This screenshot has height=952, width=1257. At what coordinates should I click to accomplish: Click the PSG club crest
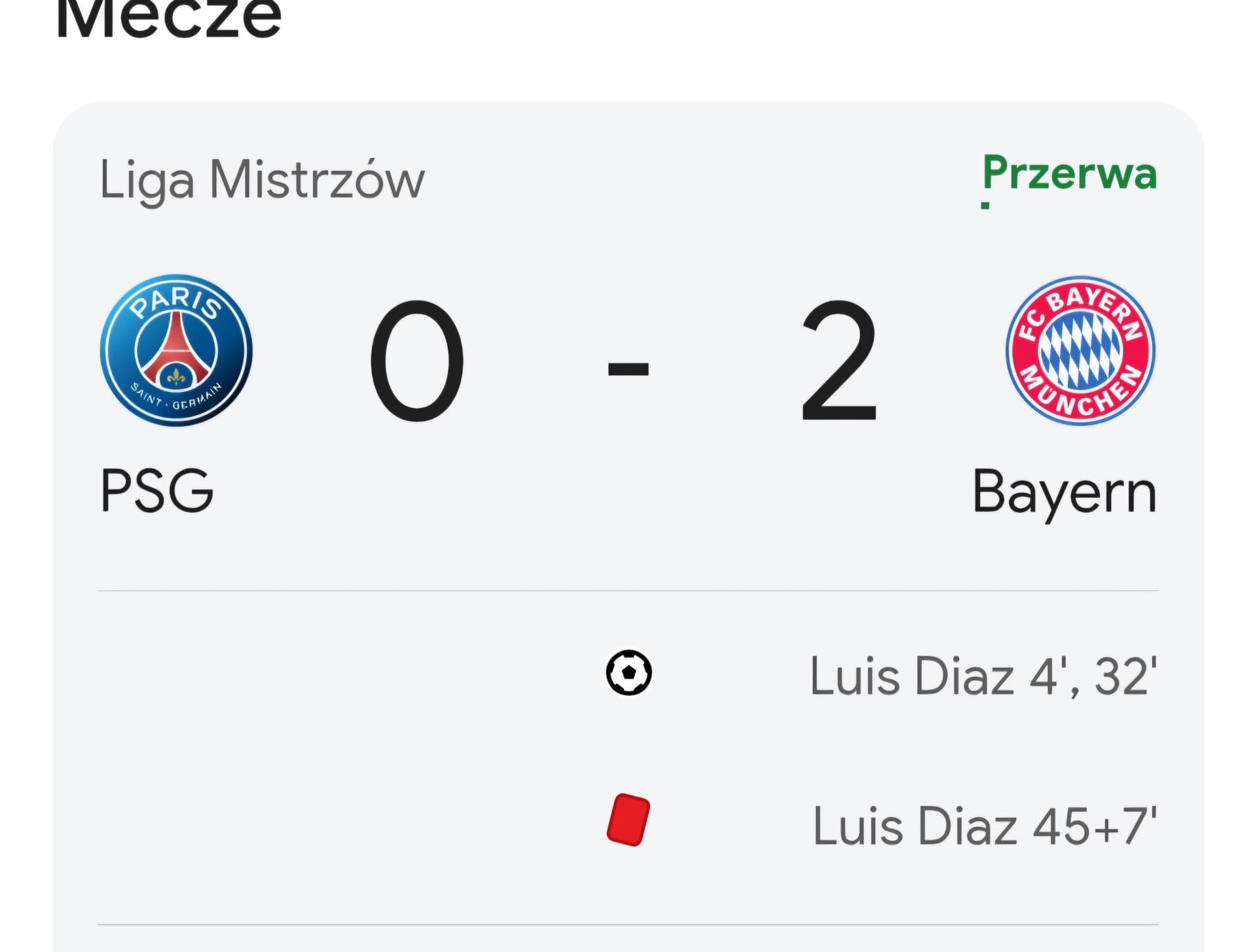click(x=176, y=350)
